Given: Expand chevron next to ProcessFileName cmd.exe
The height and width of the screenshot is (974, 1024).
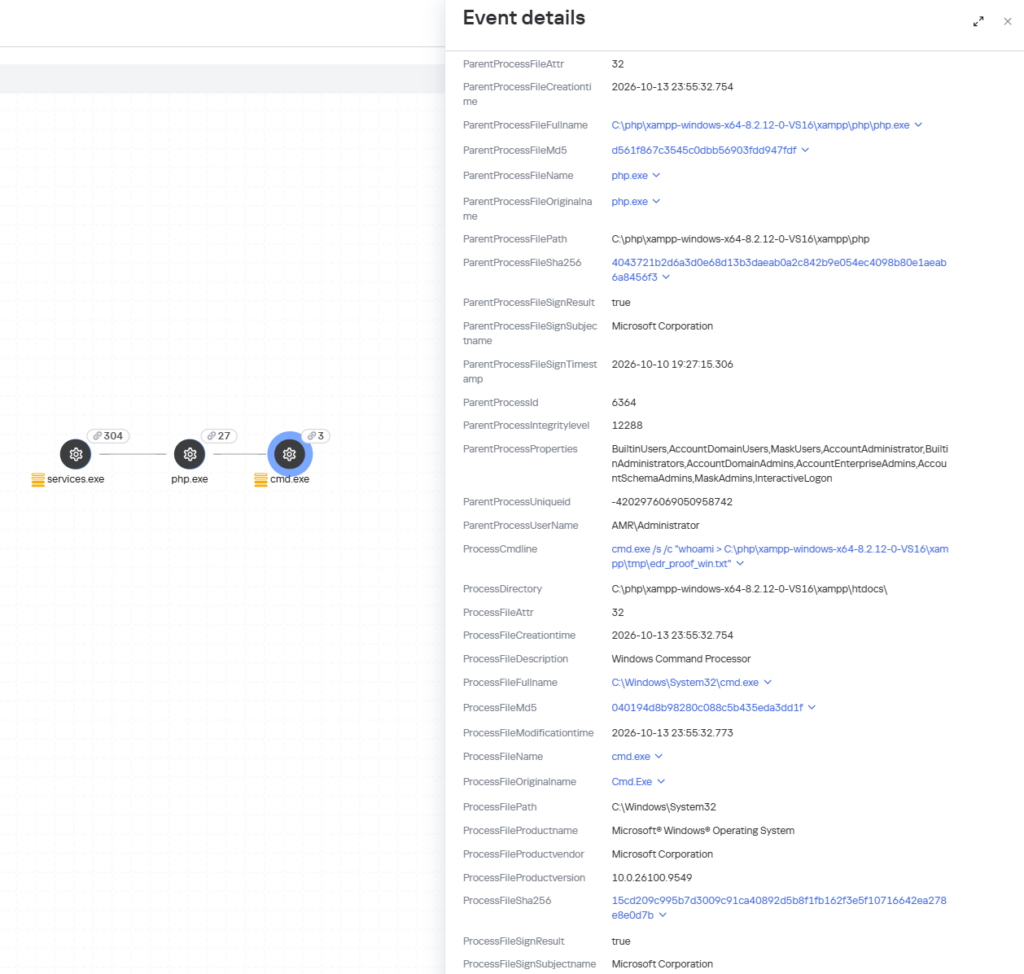Looking at the screenshot, I should click(658, 756).
